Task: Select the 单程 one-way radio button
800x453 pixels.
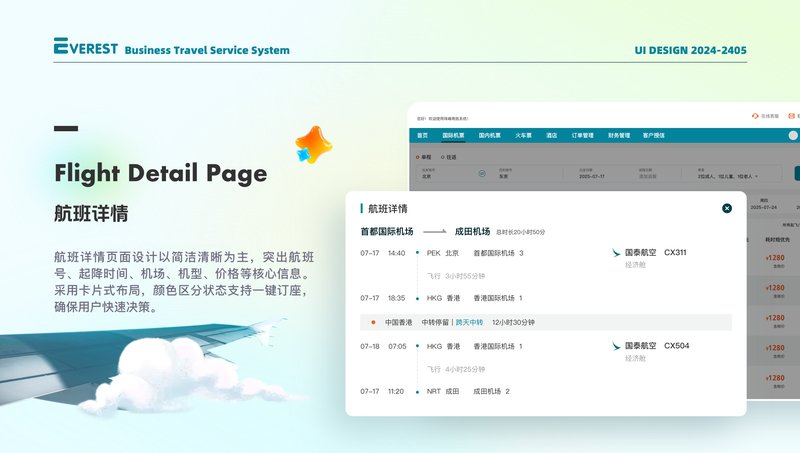Action: [417, 157]
